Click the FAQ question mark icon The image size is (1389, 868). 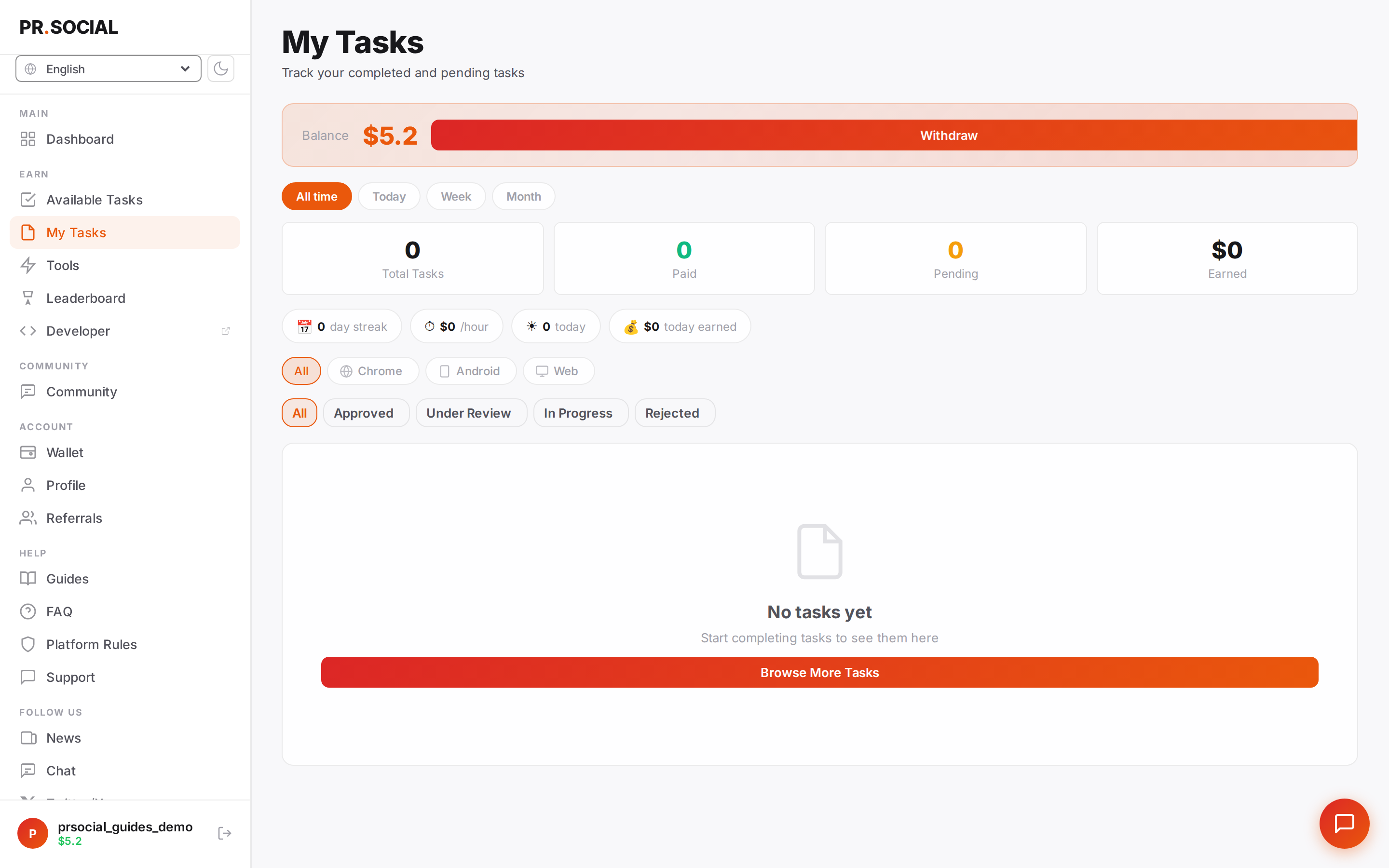click(x=27, y=611)
